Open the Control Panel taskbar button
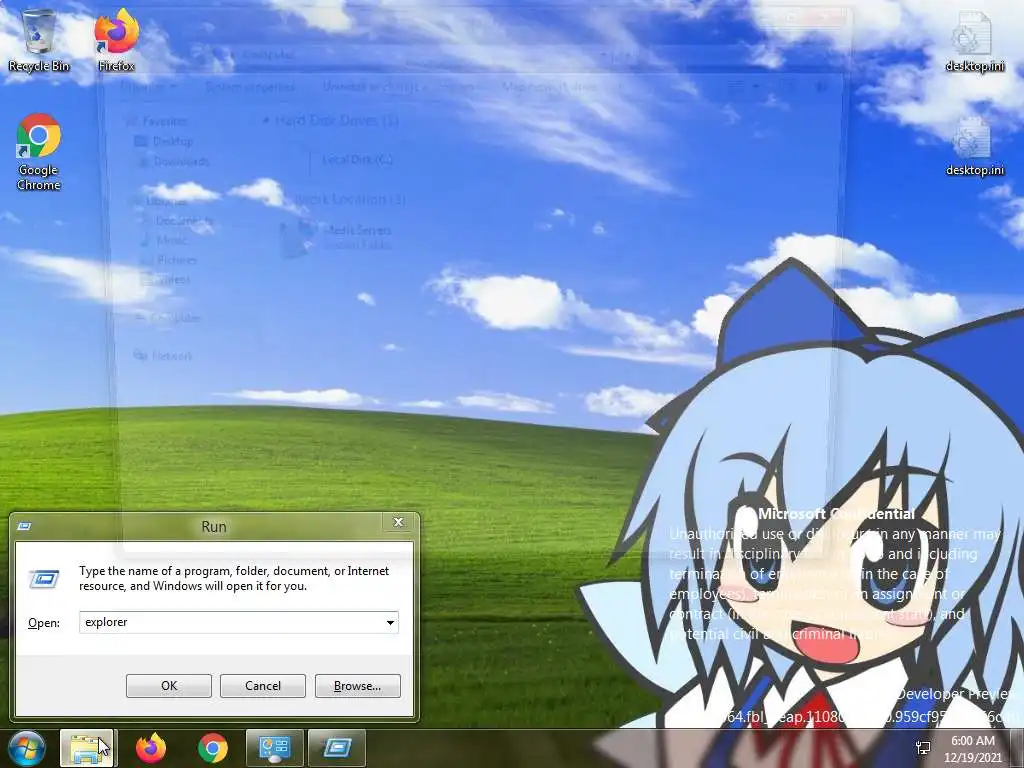Image resolution: width=1024 pixels, height=768 pixels. (x=274, y=748)
